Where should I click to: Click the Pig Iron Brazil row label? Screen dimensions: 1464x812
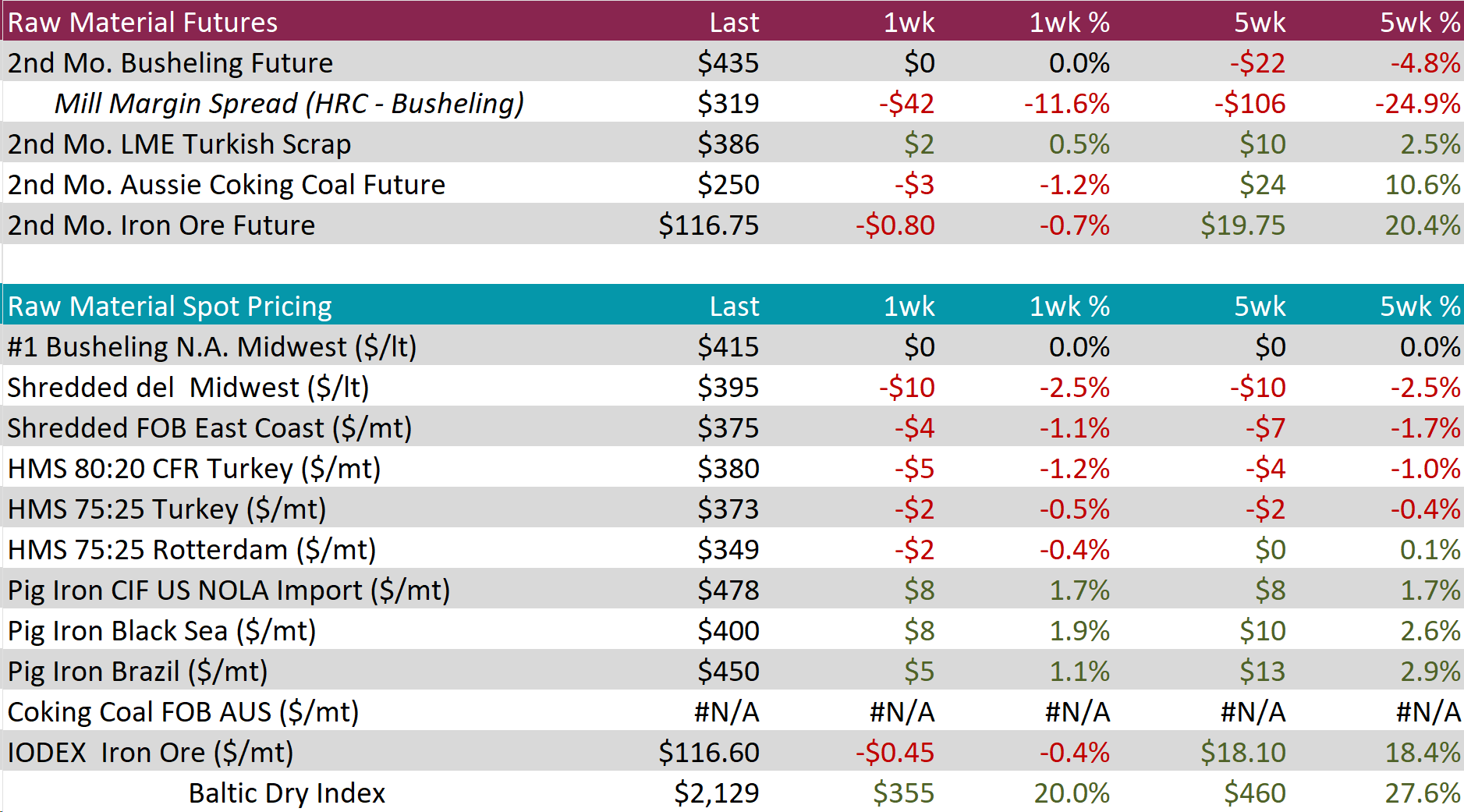pos(138,672)
